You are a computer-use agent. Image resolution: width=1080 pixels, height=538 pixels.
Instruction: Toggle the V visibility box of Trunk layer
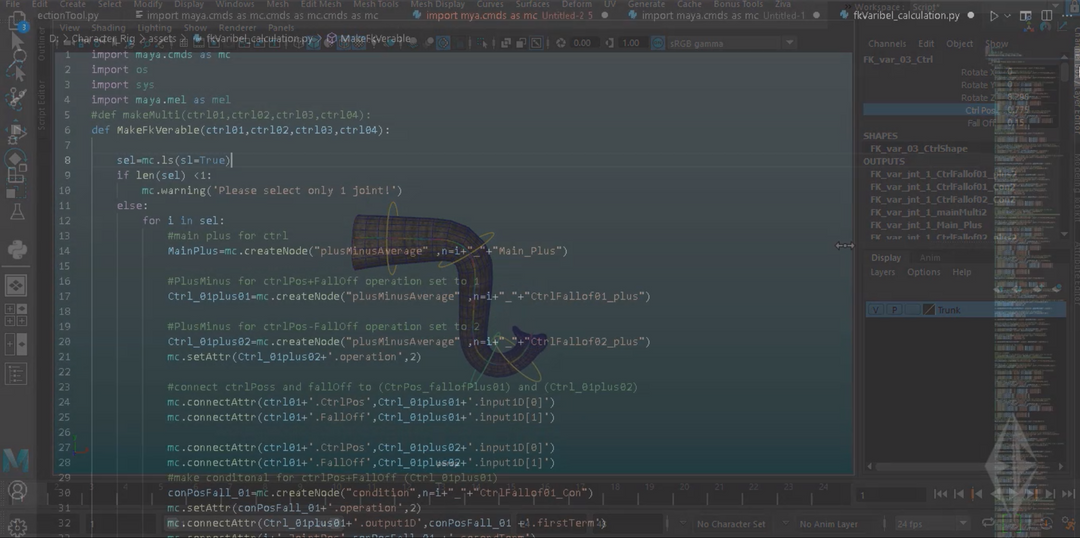pyautogui.click(x=876, y=310)
